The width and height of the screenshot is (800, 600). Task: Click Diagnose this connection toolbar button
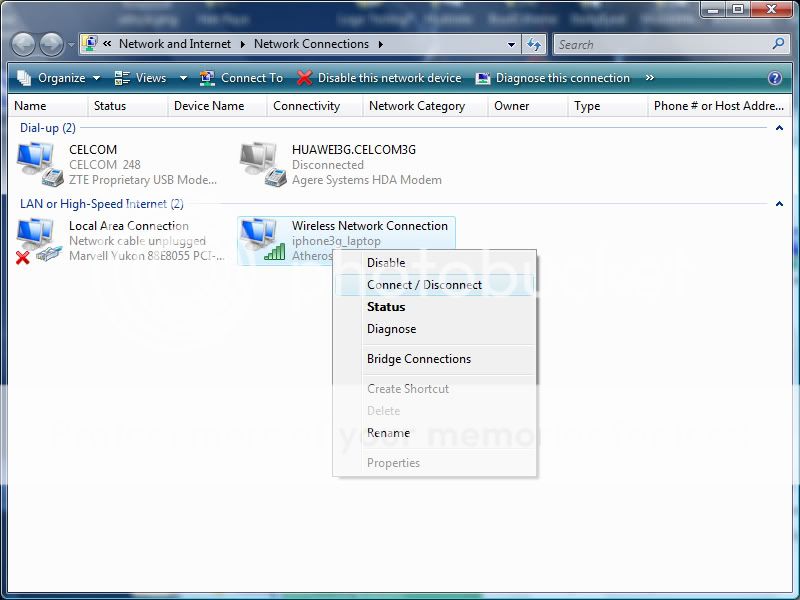coord(553,78)
